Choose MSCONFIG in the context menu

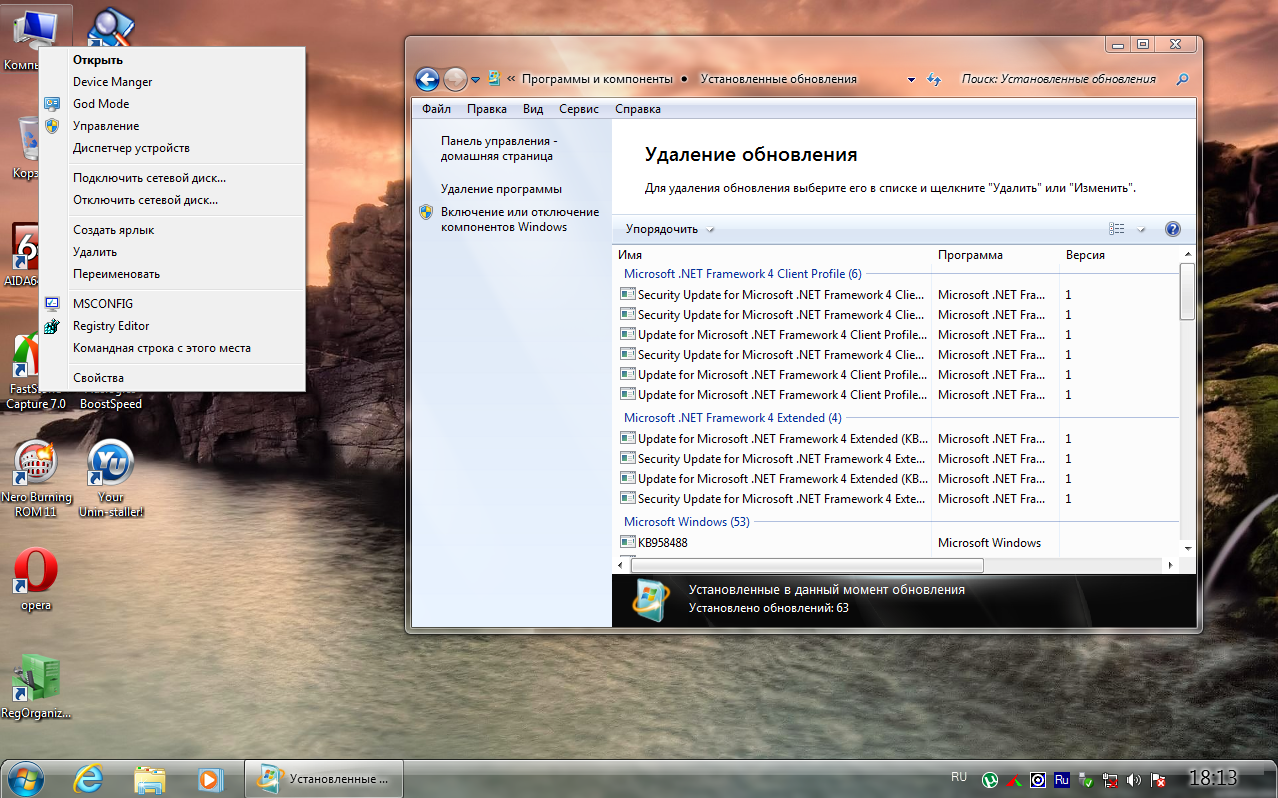(172, 304)
